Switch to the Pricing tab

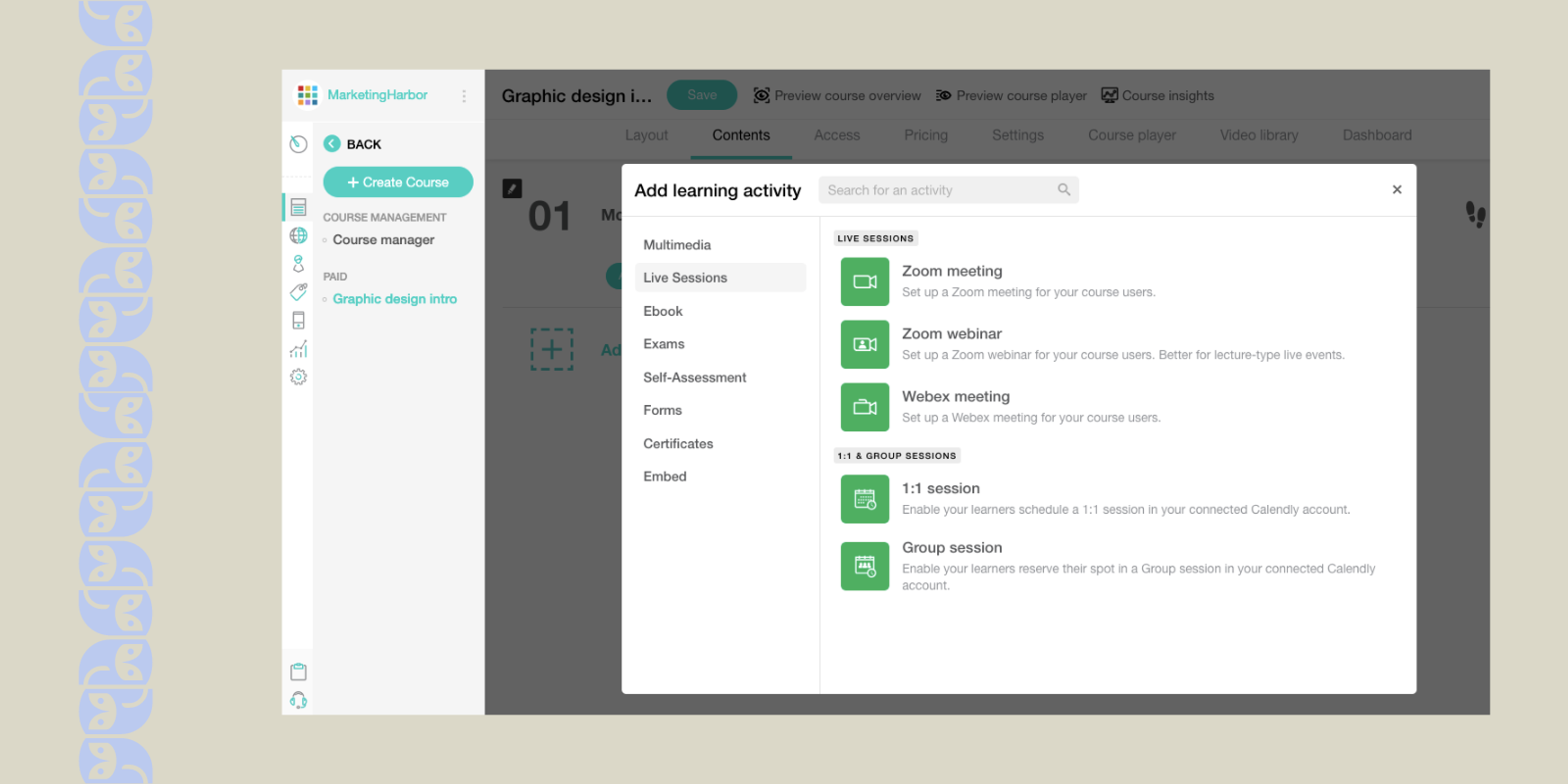click(925, 135)
